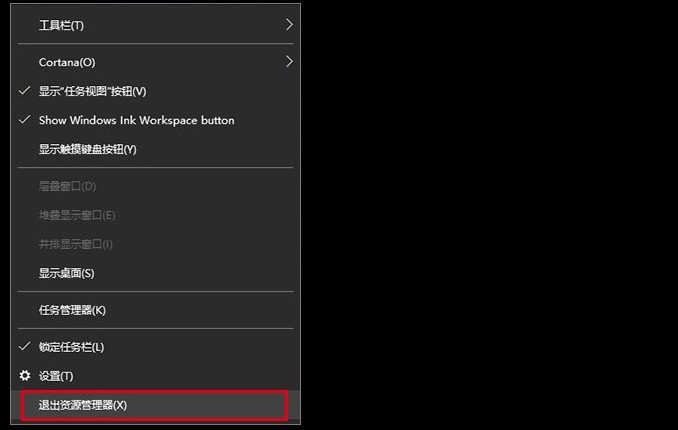Expand the 工具栏(T) submenu arrow

pyautogui.click(x=289, y=24)
